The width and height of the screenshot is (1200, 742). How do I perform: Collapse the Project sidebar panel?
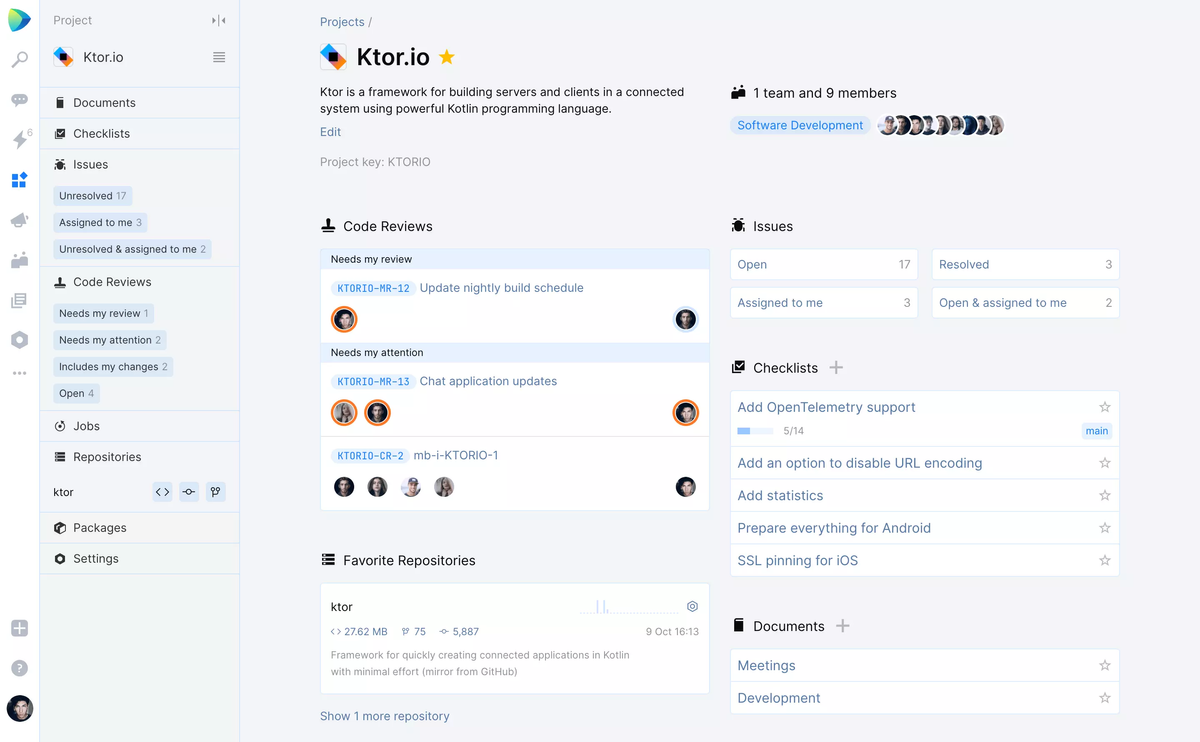click(219, 21)
